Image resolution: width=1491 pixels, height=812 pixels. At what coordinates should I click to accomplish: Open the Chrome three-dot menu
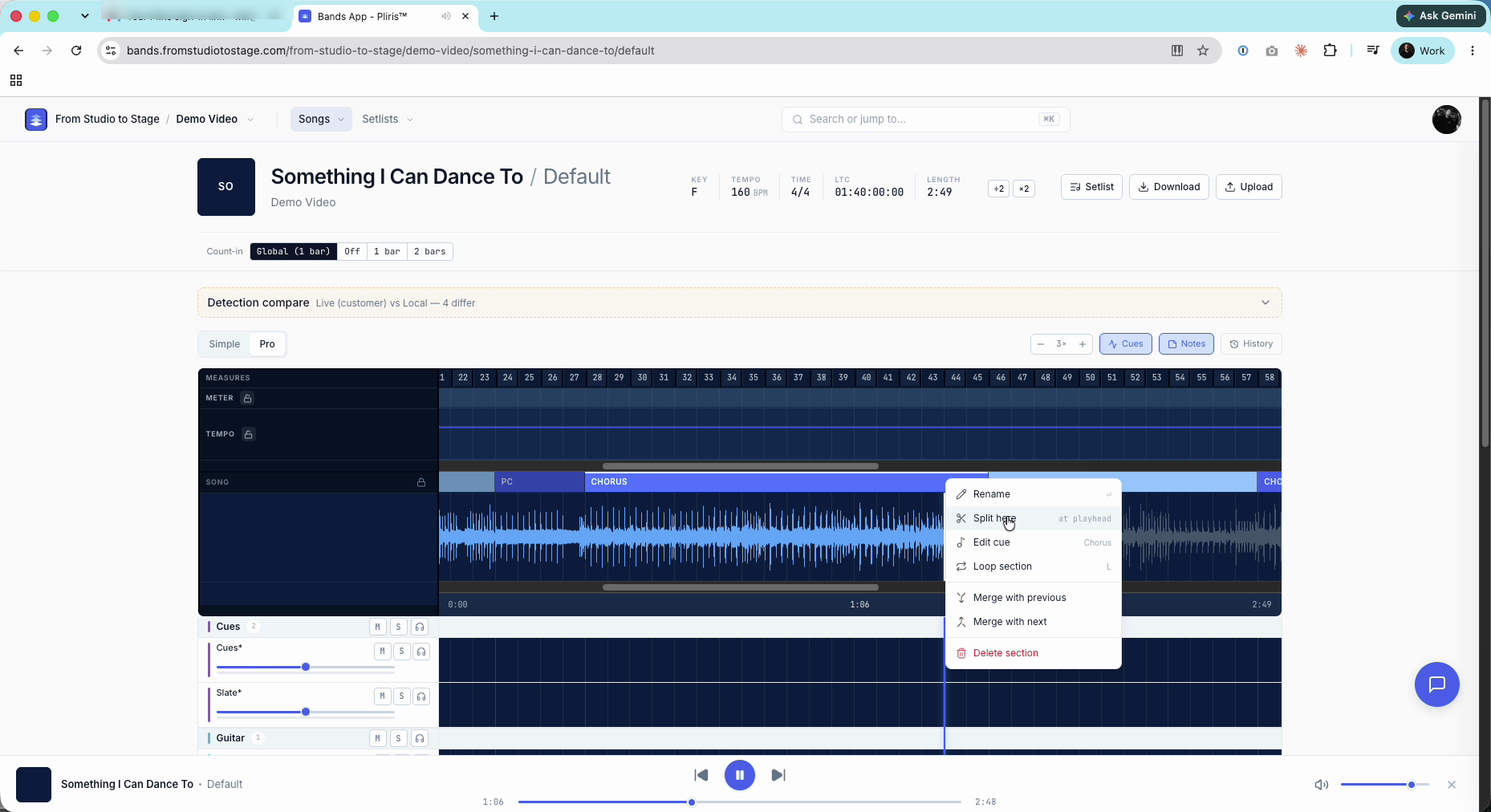tap(1473, 51)
